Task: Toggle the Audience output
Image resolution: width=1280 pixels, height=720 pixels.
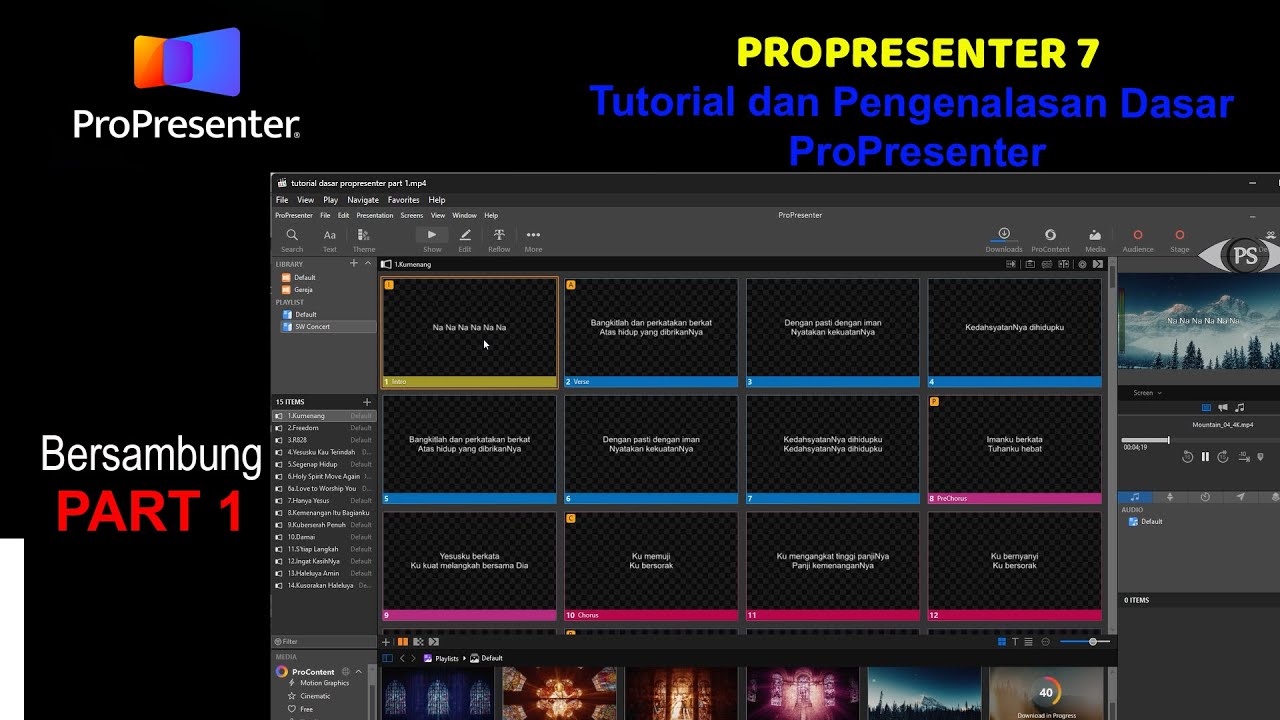Action: (1138, 240)
